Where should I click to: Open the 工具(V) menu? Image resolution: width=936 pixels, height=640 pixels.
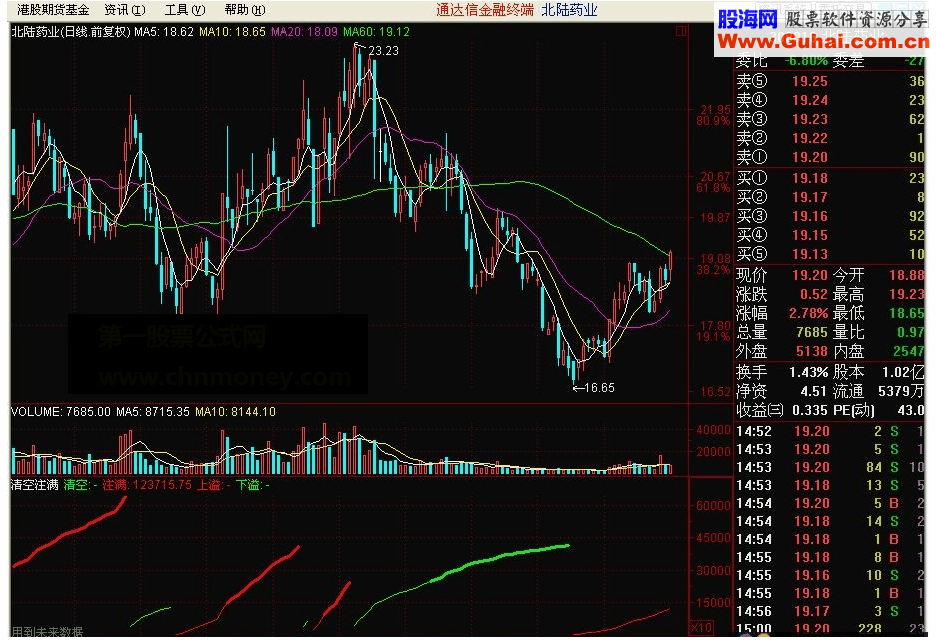pyautogui.click(x=185, y=10)
